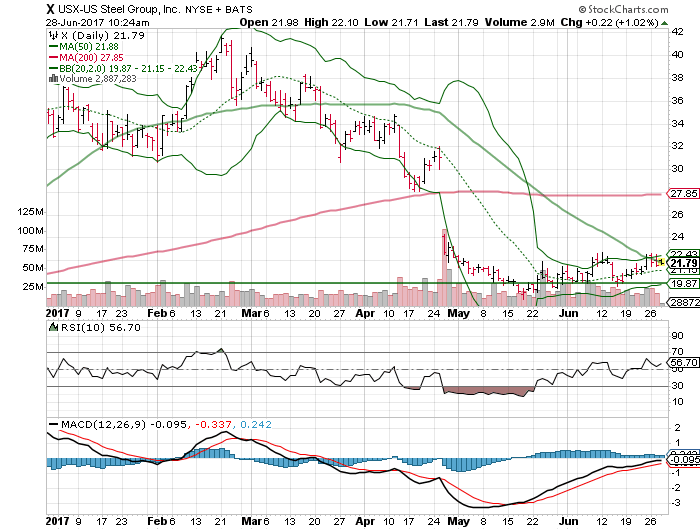Click the Feb label on price chart date axis
The image size is (700, 530).
(x=157, y=313)
